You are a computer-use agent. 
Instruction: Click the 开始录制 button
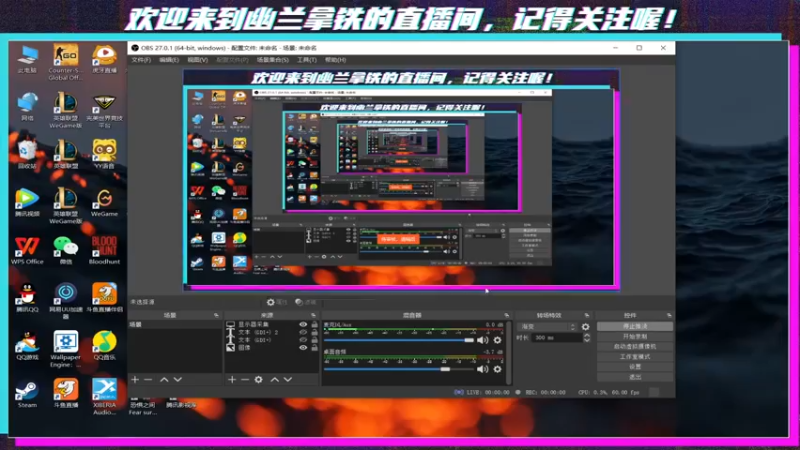click(635, 337)
